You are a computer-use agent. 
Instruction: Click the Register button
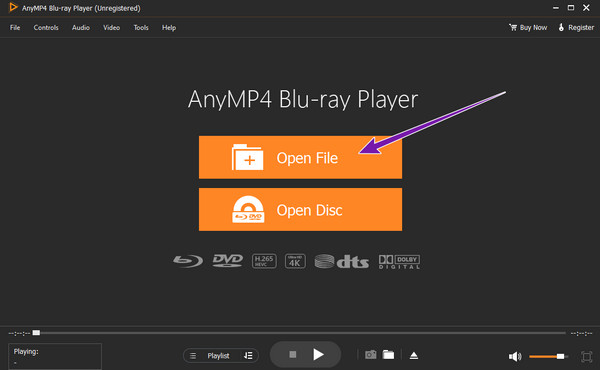pos(576,28)
